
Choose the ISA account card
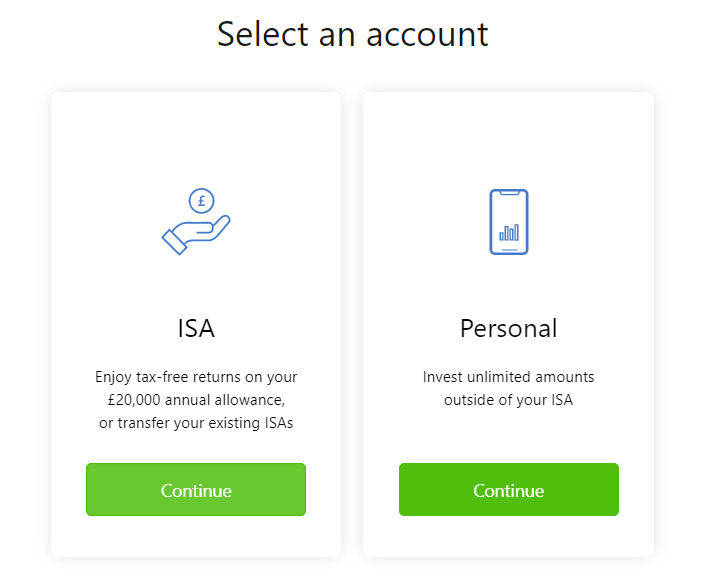pyautogui.click(x=196, y=324)
